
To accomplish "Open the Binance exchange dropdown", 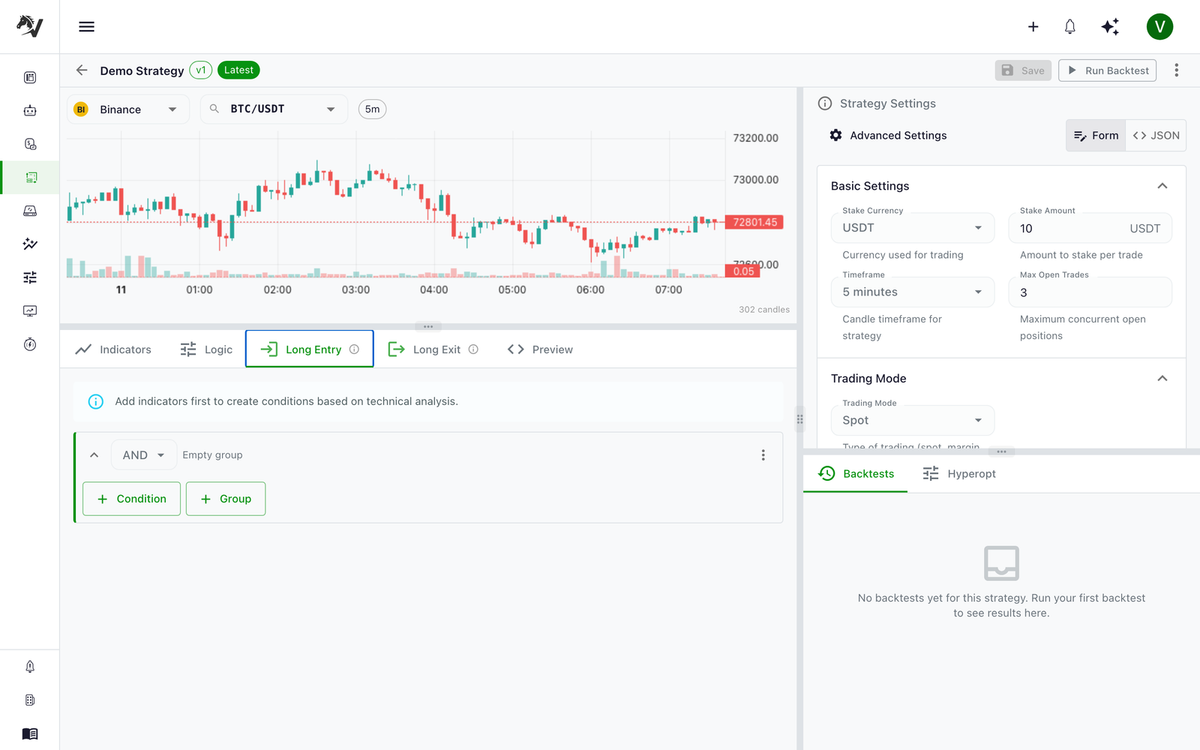I will (128, 109).
